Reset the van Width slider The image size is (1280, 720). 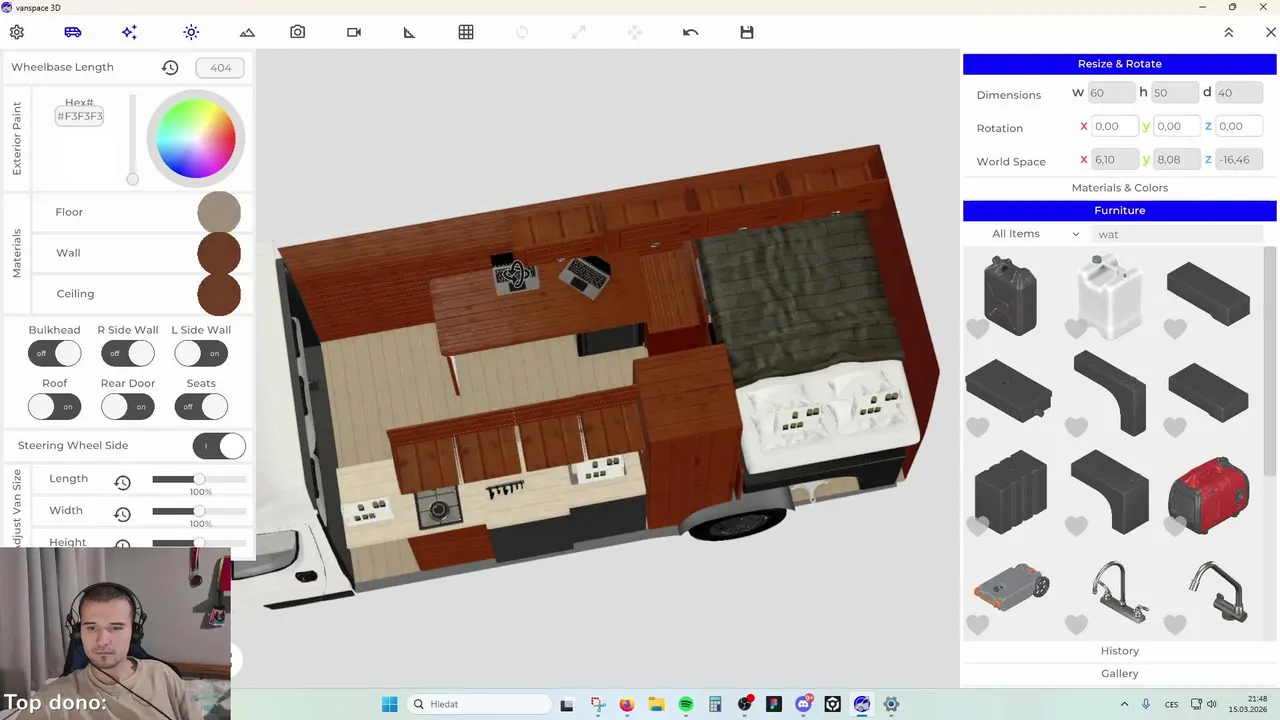point(122,515)
